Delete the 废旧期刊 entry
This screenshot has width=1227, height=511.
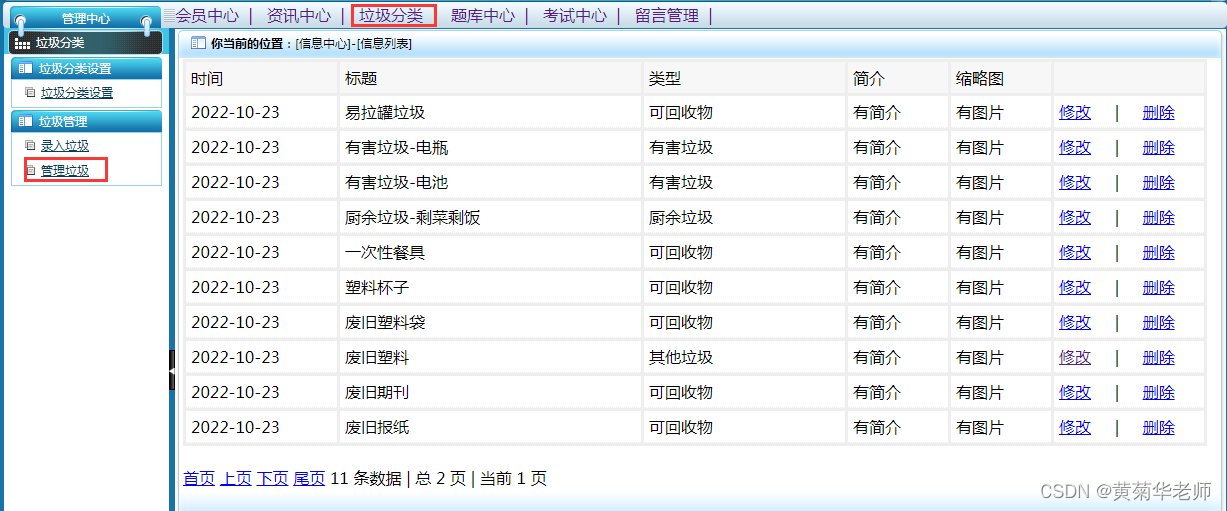pyautogui.click(x=1159, y=393)
